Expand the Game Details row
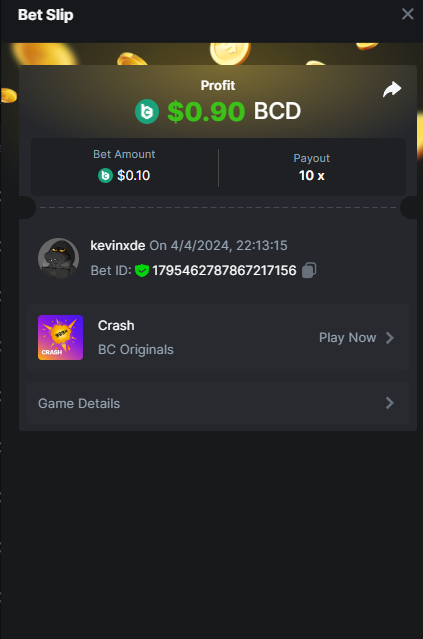The height and width of the screenshot is (639, 423). [218, 403]
